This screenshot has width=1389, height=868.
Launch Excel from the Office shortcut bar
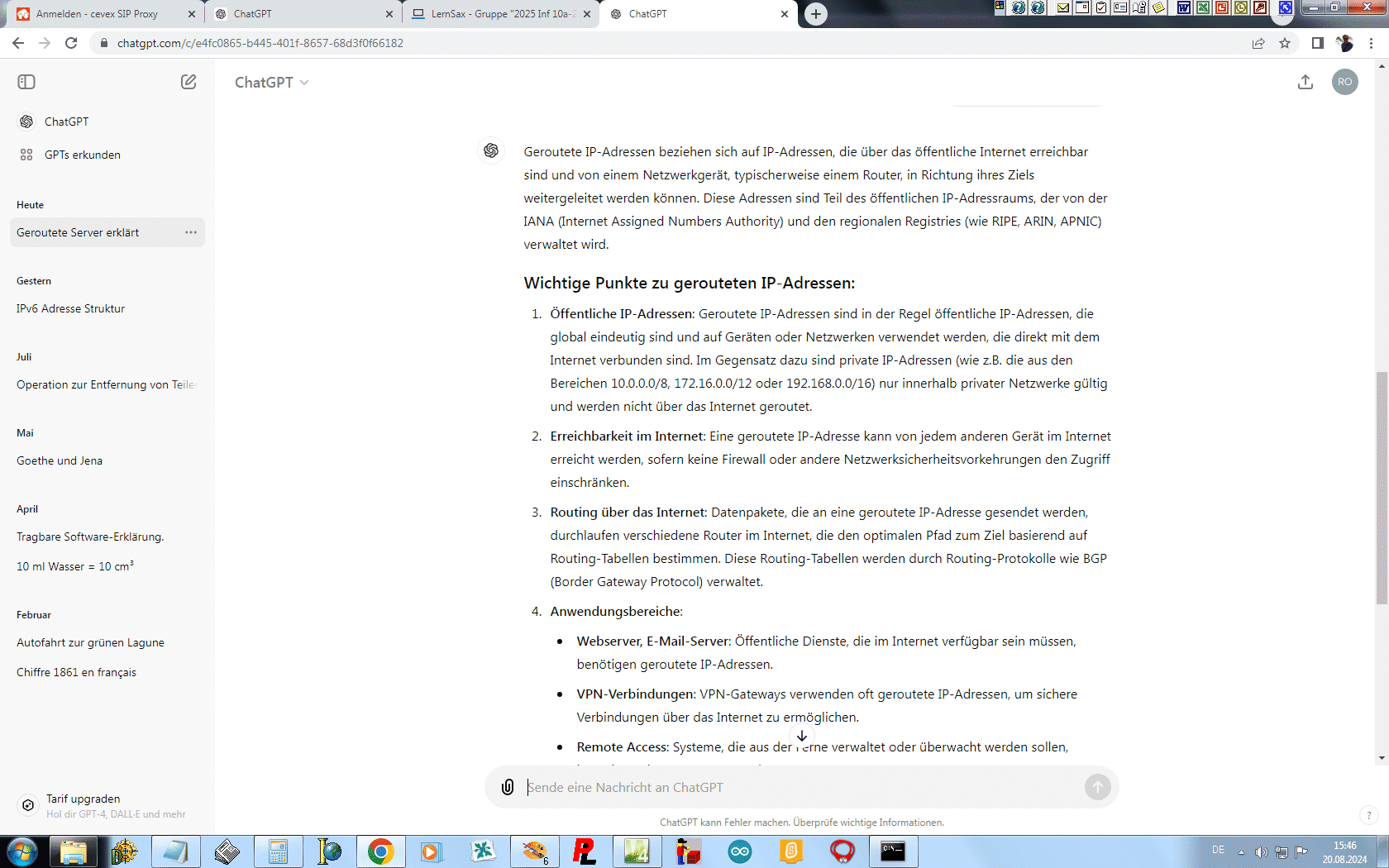pos(1202,7)
